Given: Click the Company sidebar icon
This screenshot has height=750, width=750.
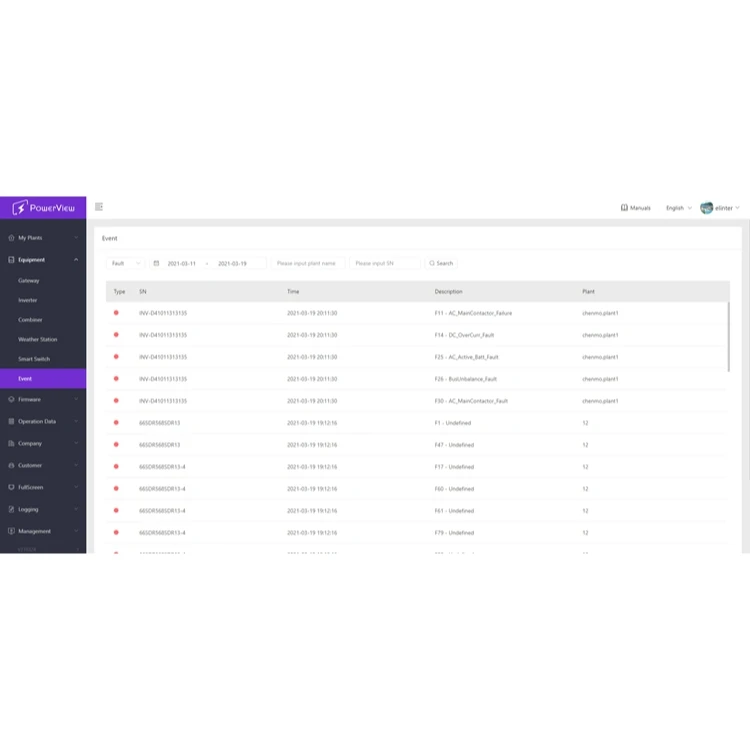Looking at the screenshot, I should click(11, 443).
